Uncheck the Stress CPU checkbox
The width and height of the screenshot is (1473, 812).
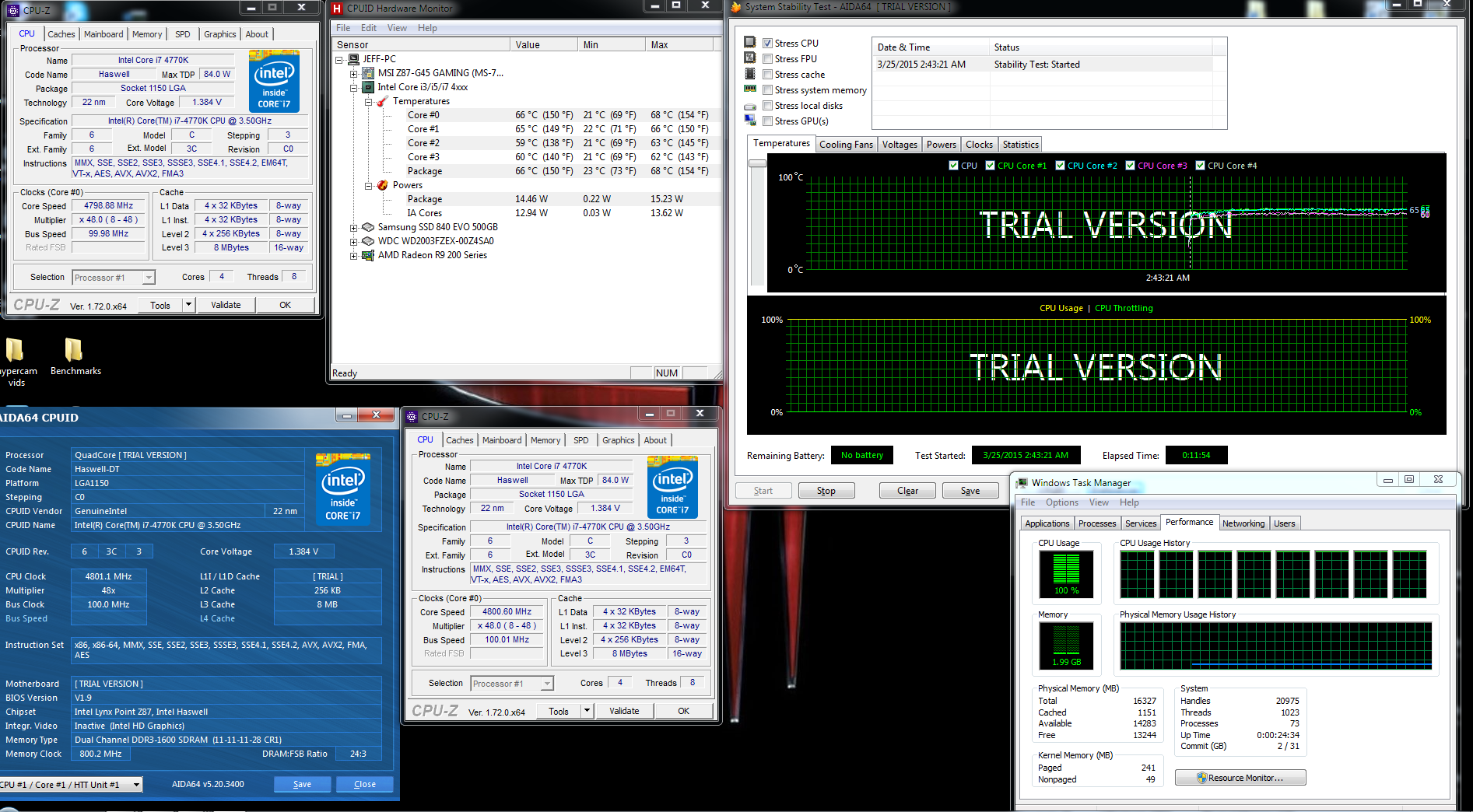point(768,44)
